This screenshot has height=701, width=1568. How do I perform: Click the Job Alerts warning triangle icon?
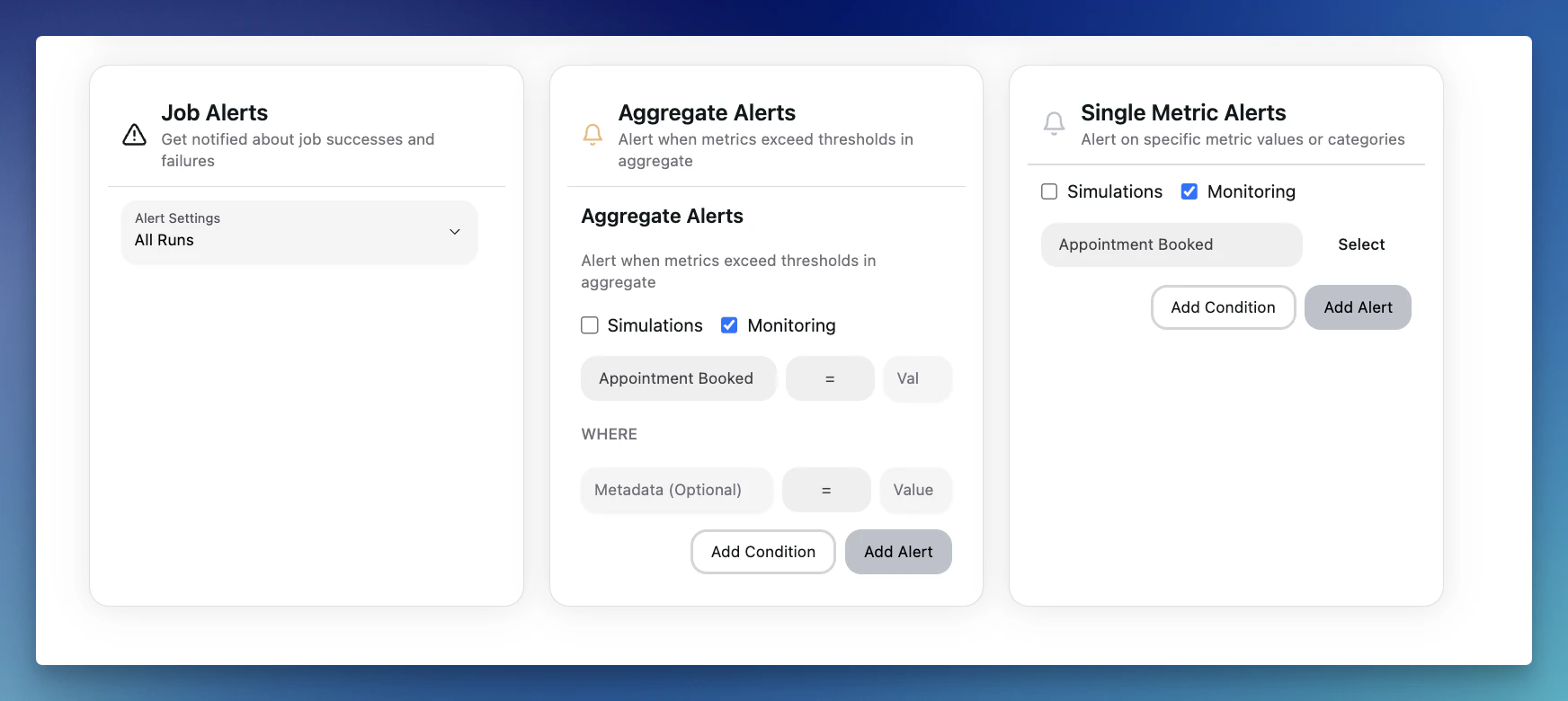click(x=134, y=135)
